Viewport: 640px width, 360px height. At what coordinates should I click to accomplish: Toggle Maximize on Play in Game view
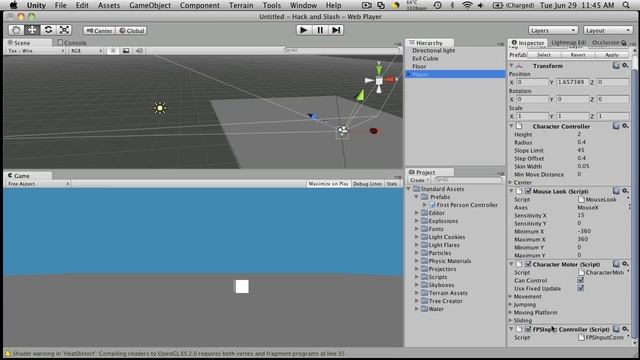coord(329,184)
